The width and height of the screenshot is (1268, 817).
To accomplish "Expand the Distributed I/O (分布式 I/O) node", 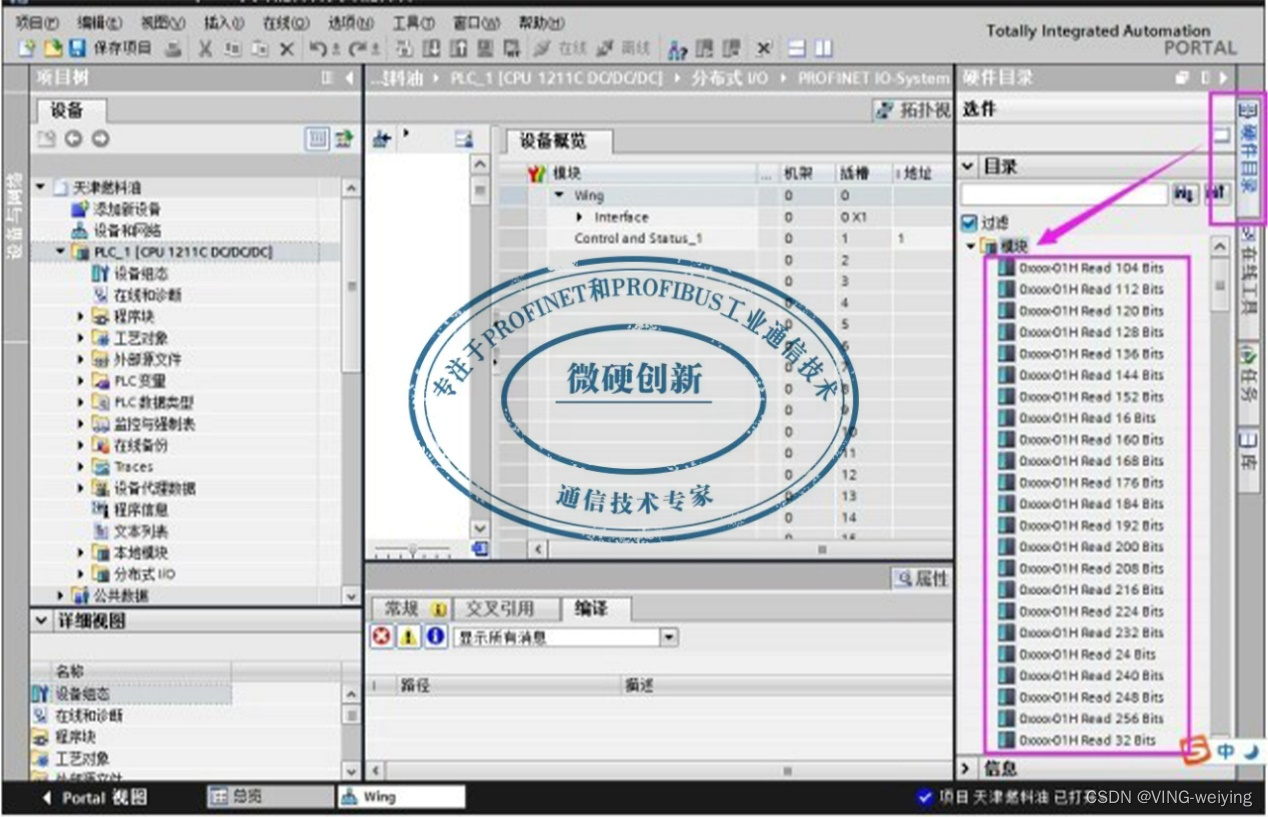I will pyautogui.click(x=82, y=574).
